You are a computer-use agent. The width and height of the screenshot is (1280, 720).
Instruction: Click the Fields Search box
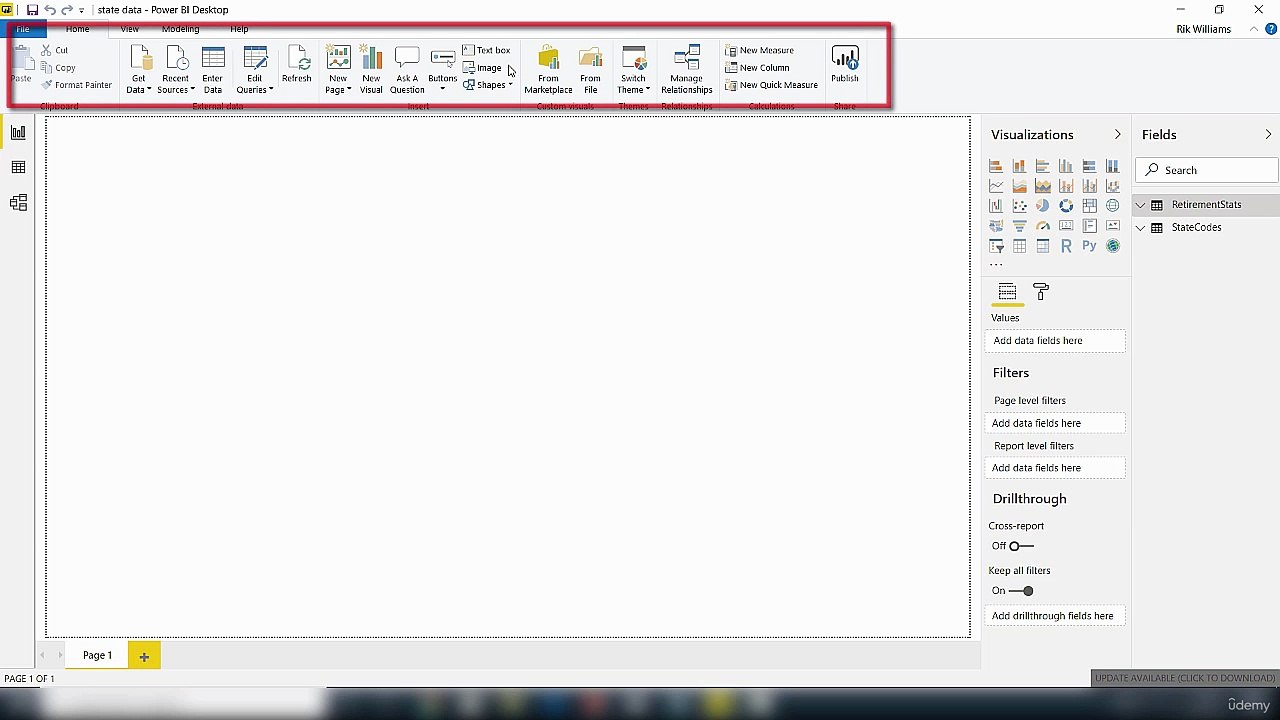point(1207,170)
